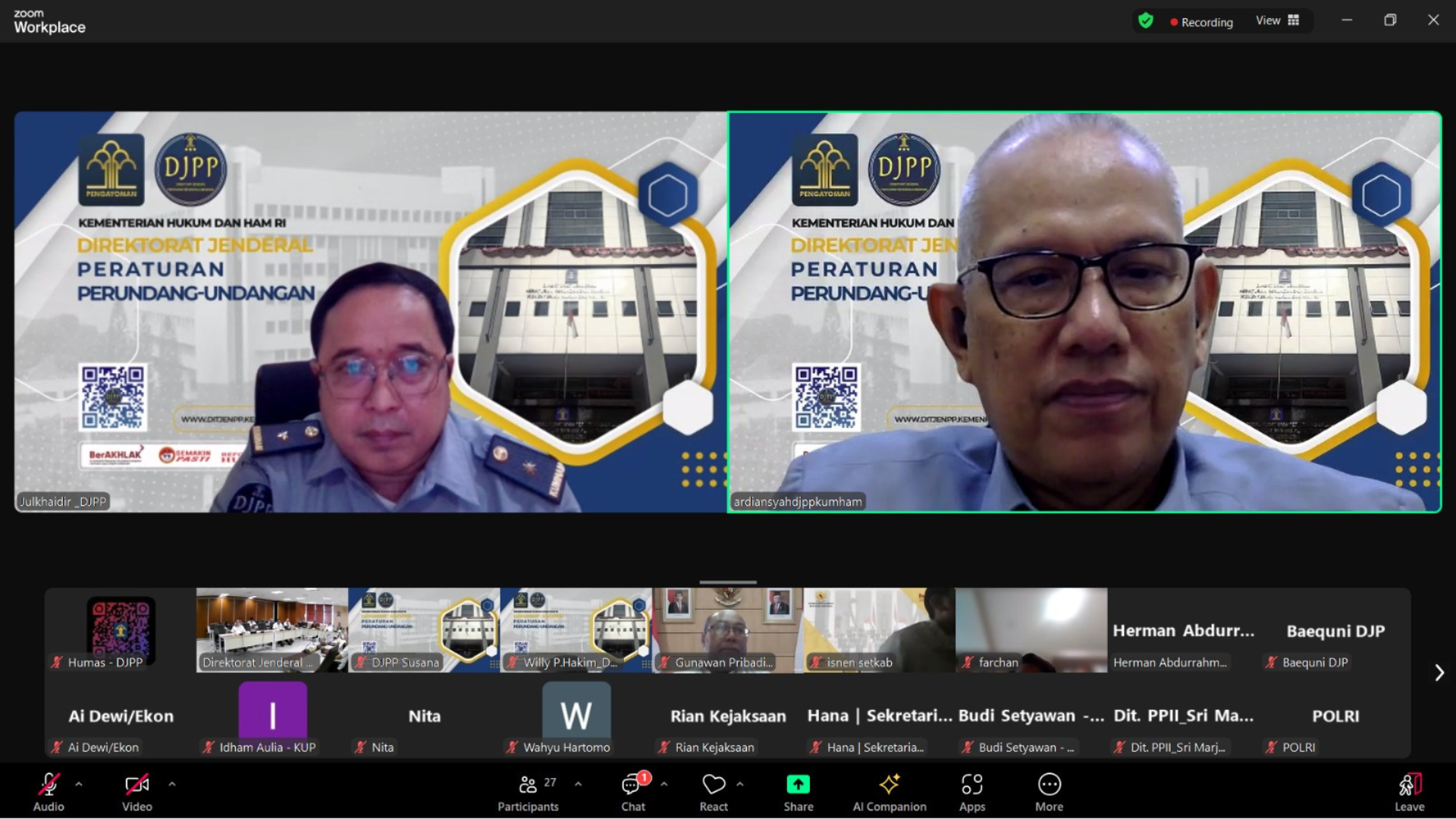This screenshot has width=1456, height=819.
Task: Expand audio options chevron beside Audio
Action: (x=79, y=784)
